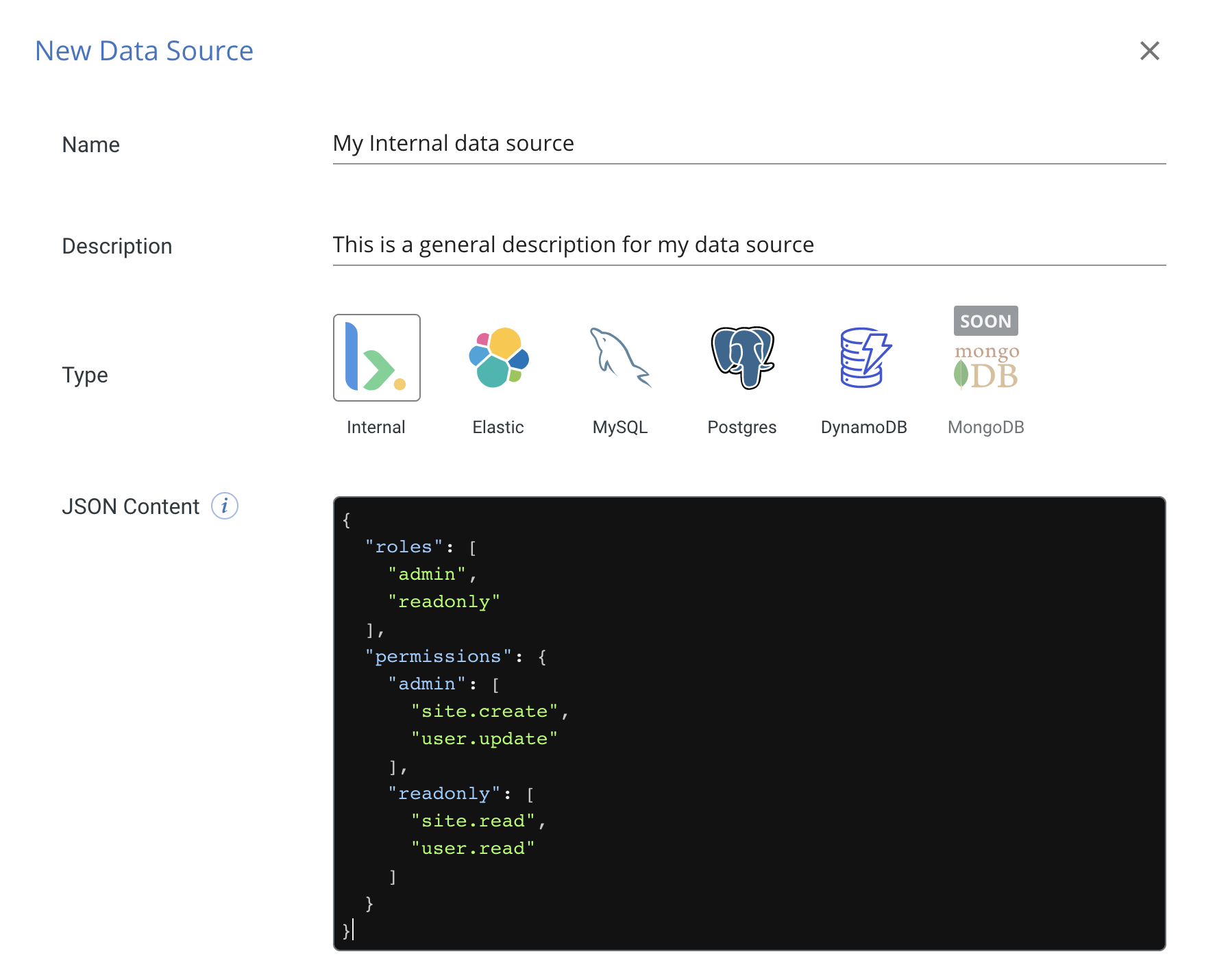Select the Postgres elephant icon
This screenshot has width=1228, height=980.
click(742, 358)
